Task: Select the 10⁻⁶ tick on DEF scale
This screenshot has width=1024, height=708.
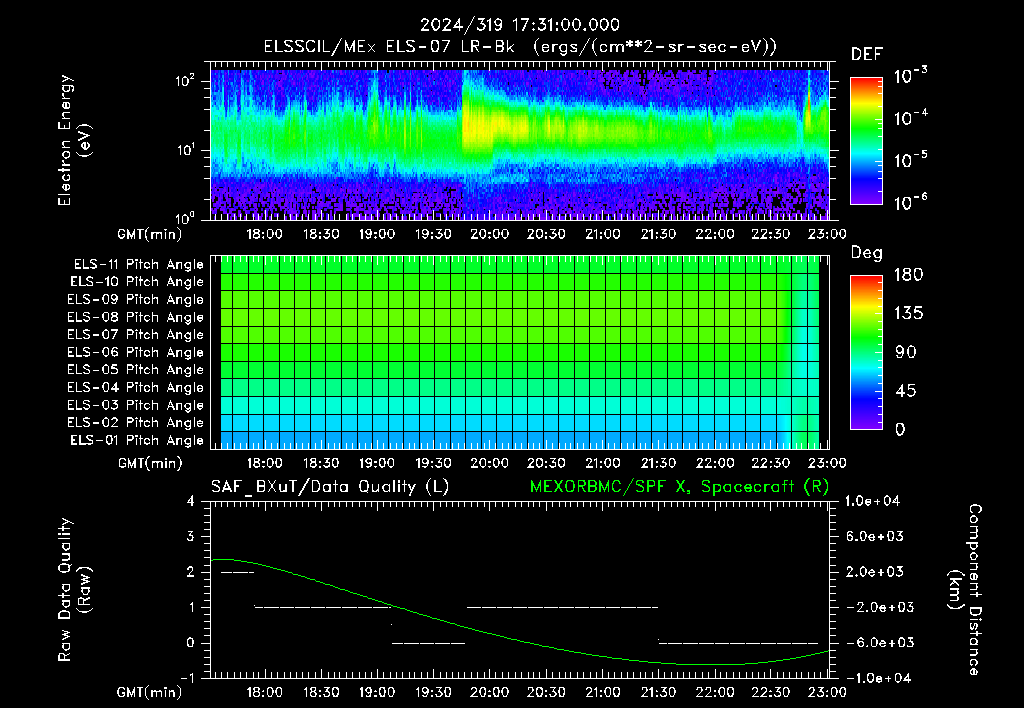Action: 911,202
